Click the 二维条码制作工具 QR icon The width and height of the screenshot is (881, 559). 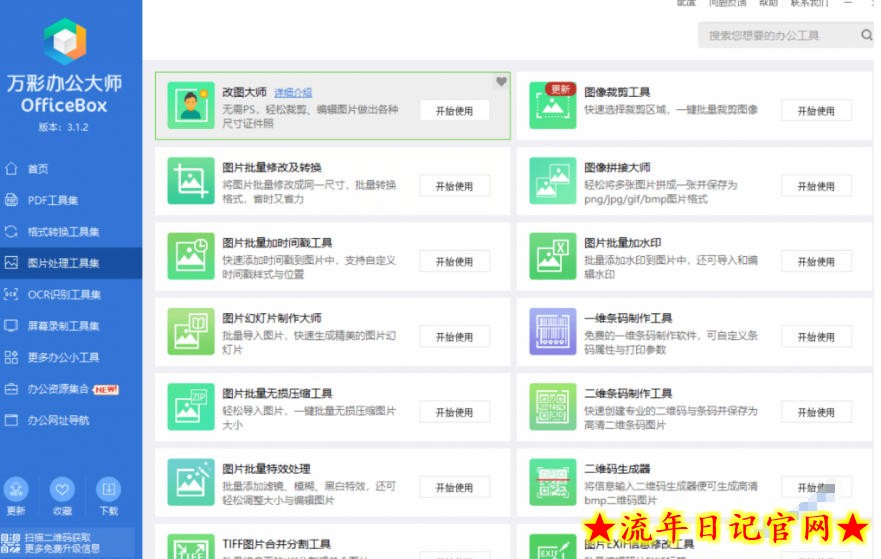tap(552, 406)
